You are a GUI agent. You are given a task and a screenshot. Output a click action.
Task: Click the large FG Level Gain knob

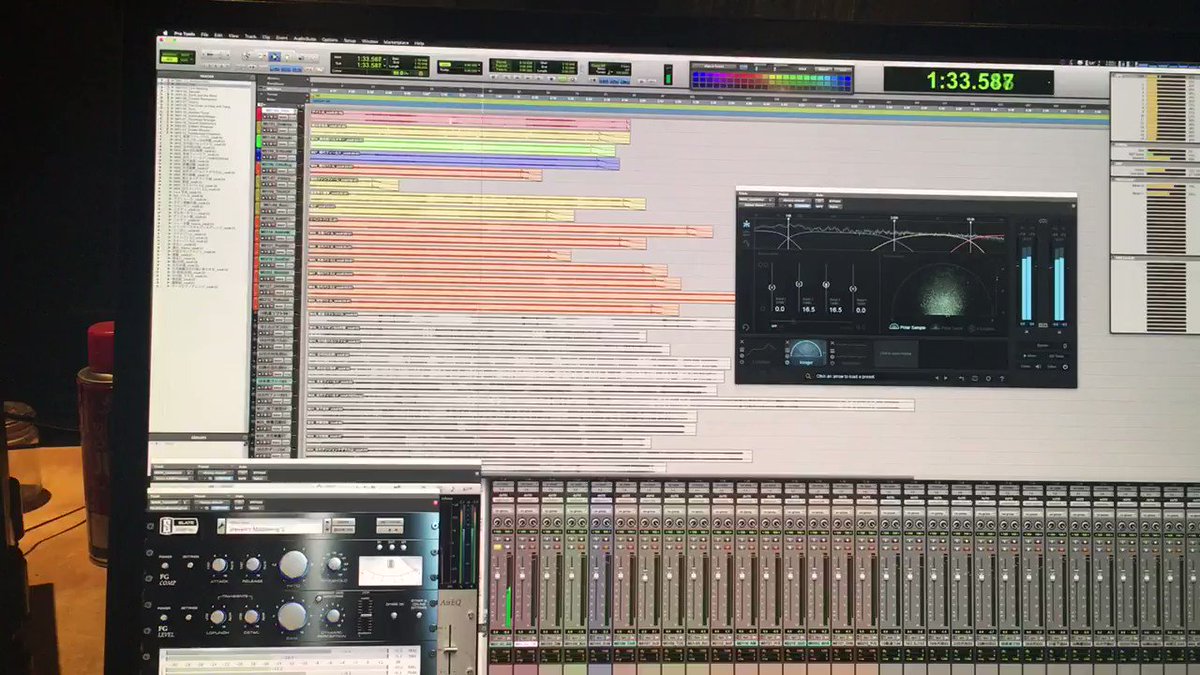[x=292, y=616]
